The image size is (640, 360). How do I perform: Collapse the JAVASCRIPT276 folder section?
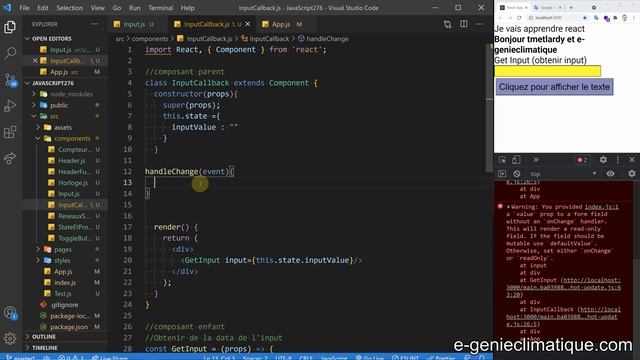click(53, 83)
